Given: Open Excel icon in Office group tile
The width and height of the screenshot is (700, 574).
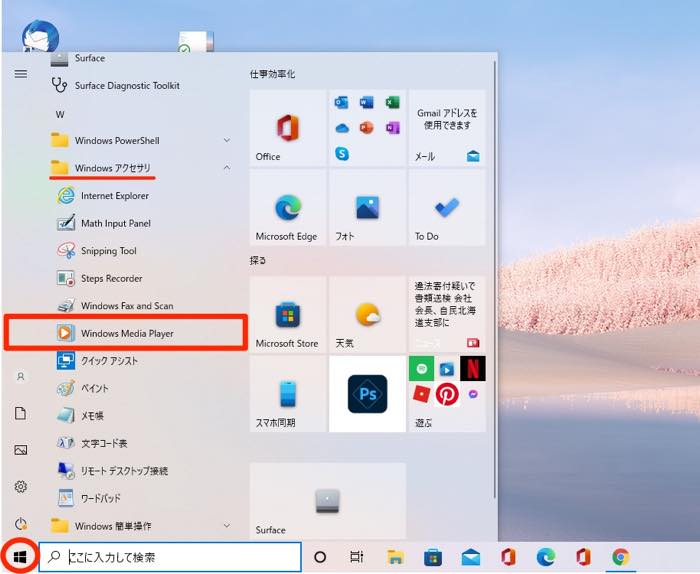Looking at the screenshot, I should click(392, 103).
